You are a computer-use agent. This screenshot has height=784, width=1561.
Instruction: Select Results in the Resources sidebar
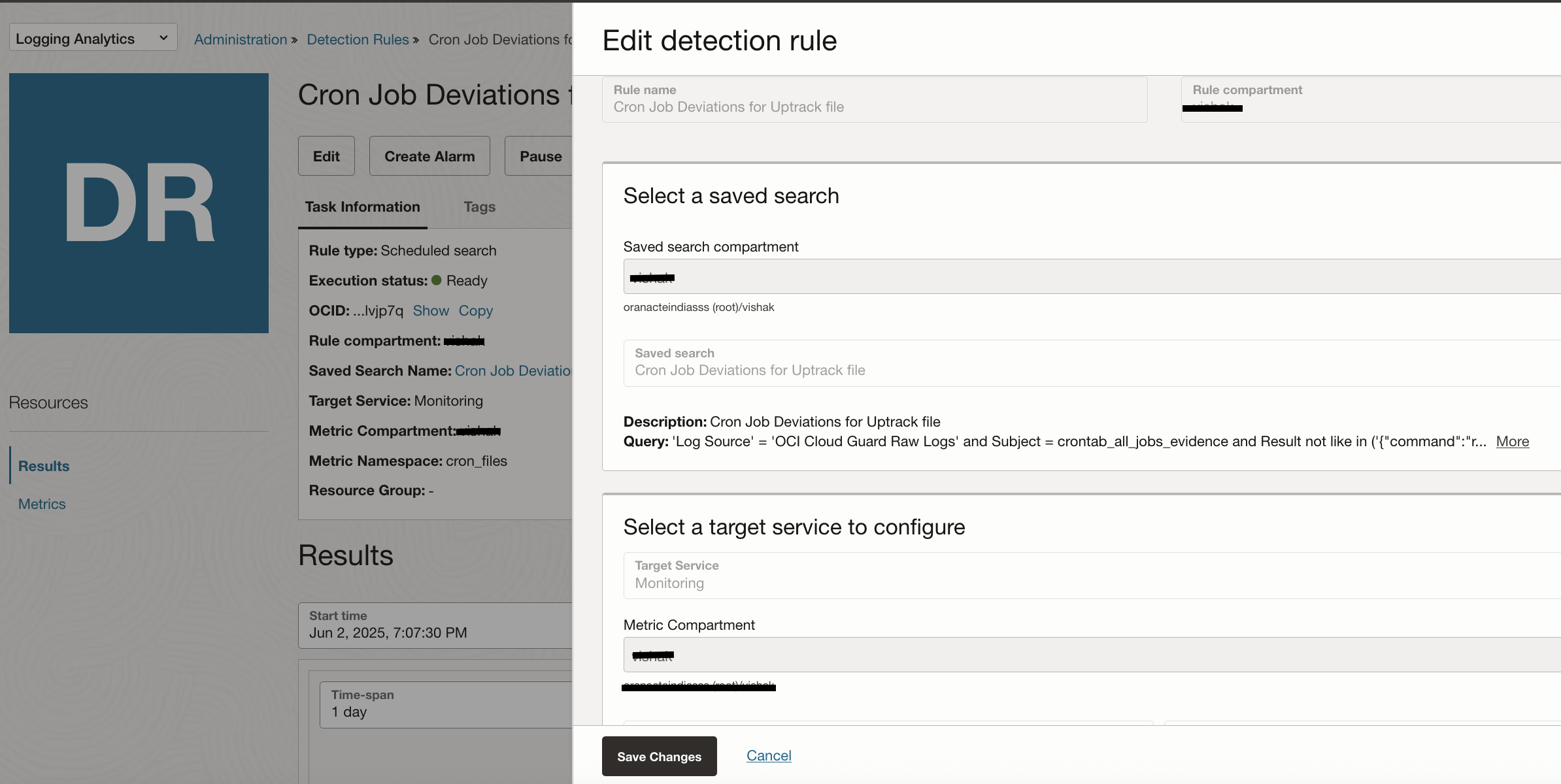pos(43,466)
